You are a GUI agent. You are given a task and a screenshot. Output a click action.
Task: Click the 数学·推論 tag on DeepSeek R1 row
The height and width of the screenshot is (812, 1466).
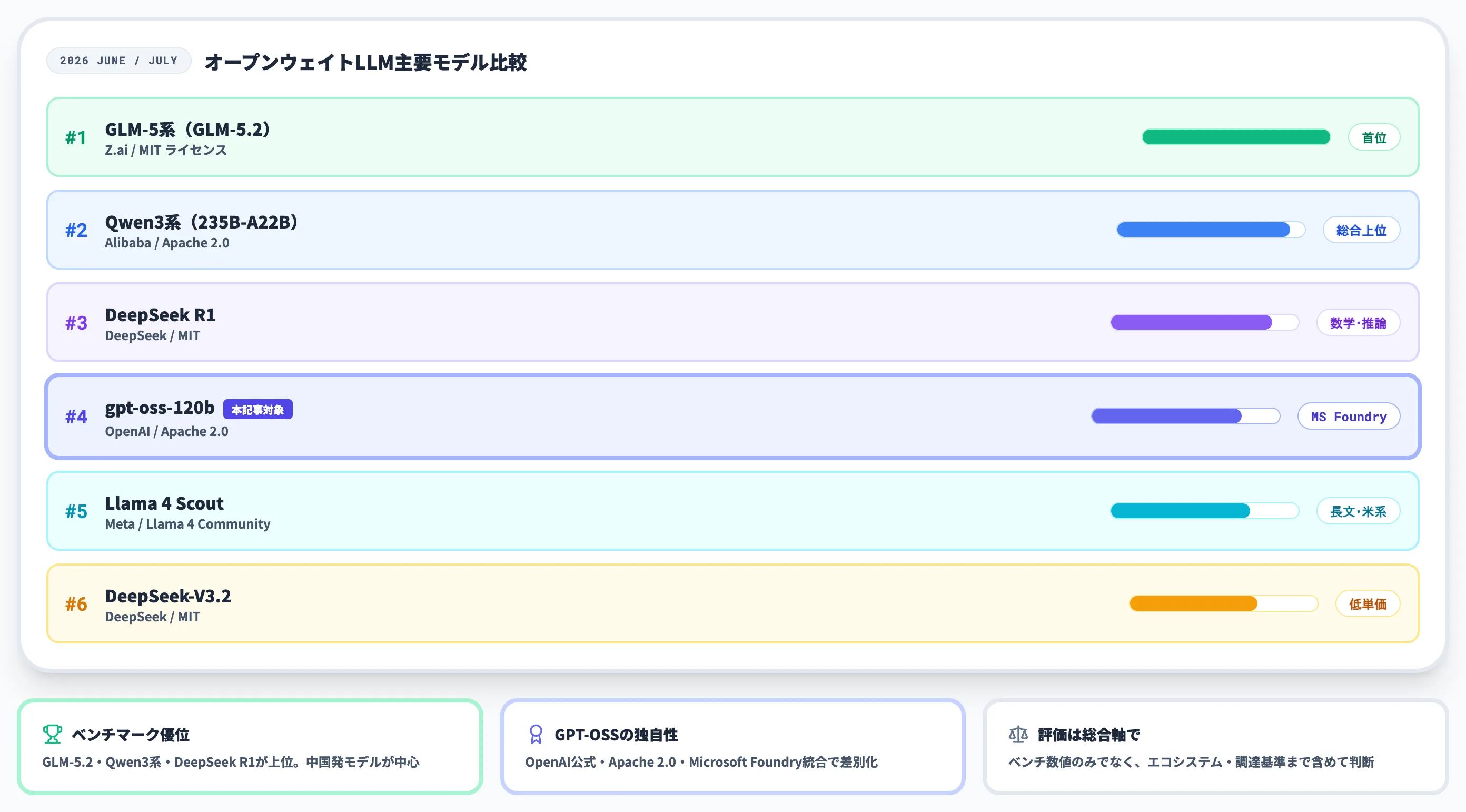pos(1358,323)
